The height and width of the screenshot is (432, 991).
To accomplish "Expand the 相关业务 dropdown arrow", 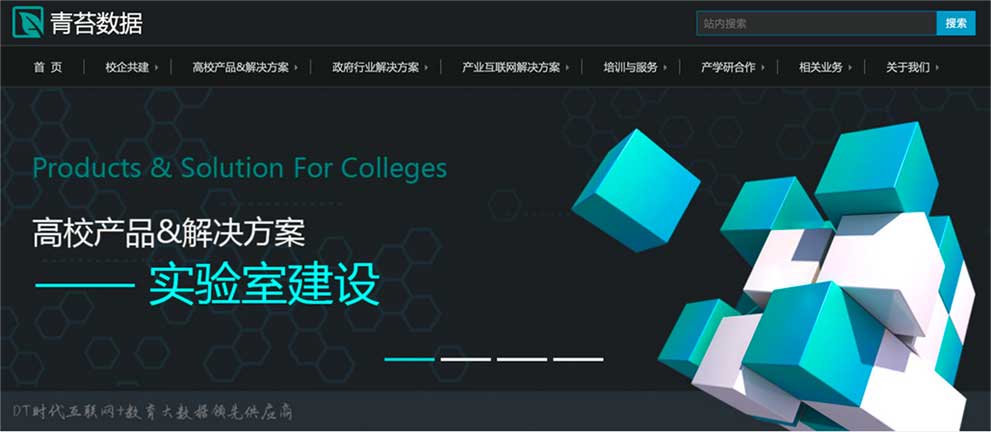I will (850, 68).
